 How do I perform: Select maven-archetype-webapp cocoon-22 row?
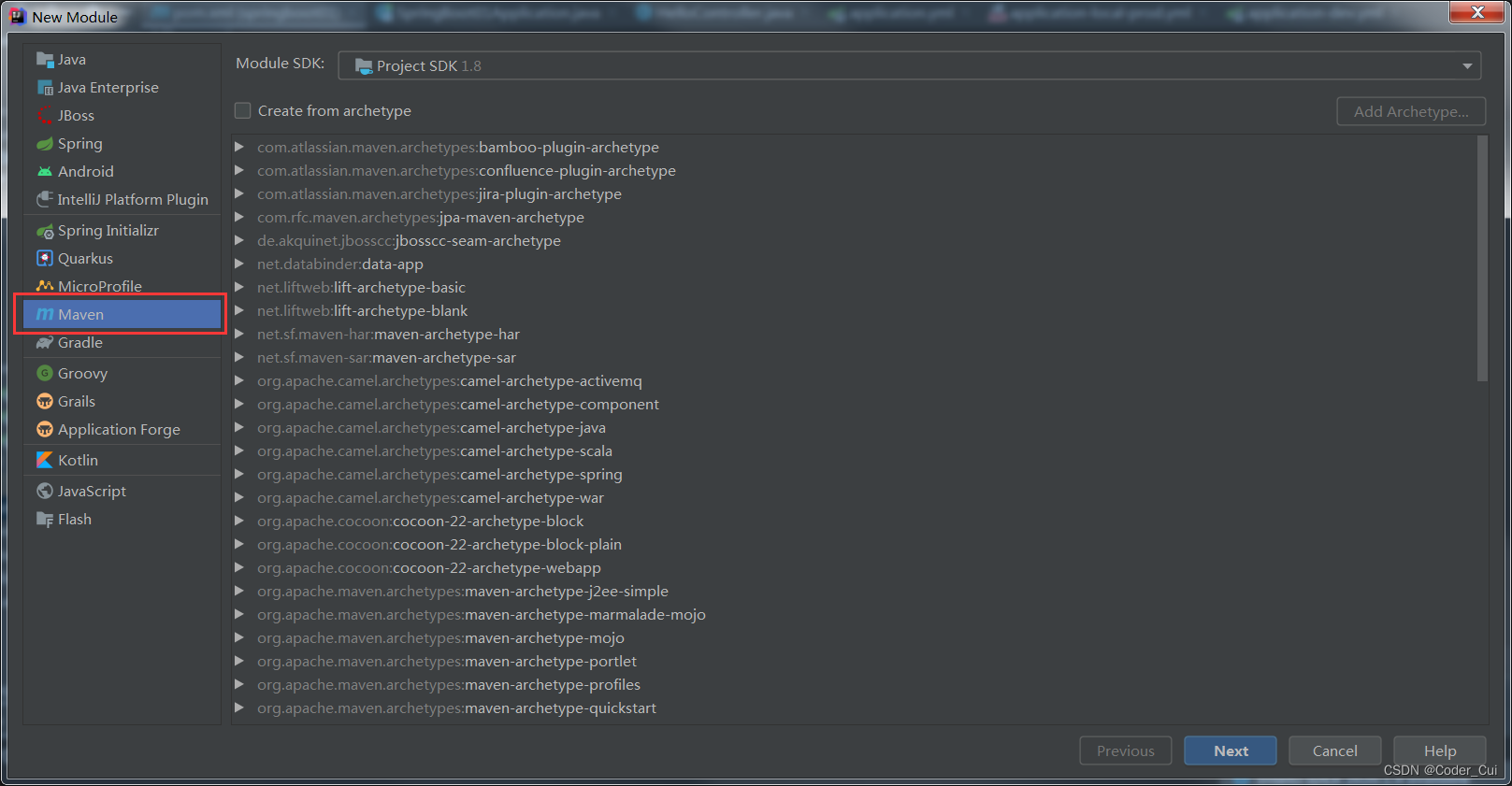coord(855,568)
